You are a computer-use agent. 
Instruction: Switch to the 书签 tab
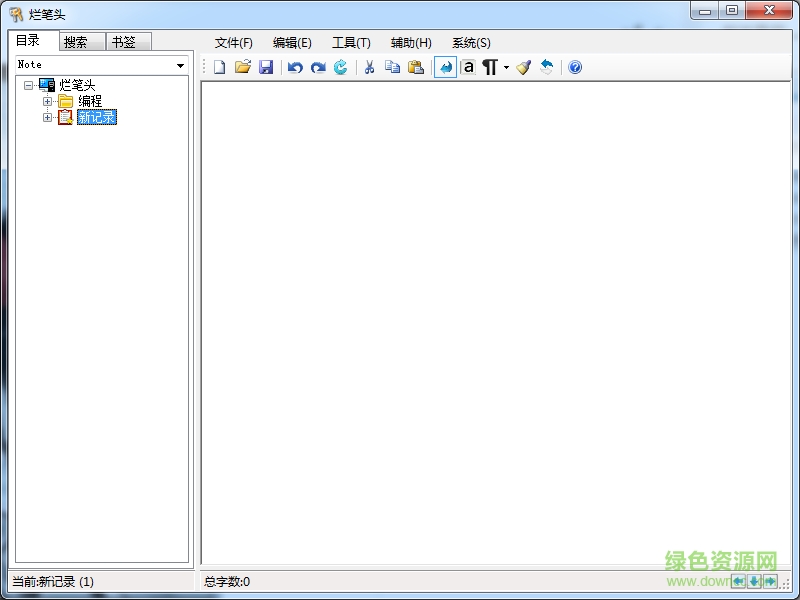[x=128, y=42]
